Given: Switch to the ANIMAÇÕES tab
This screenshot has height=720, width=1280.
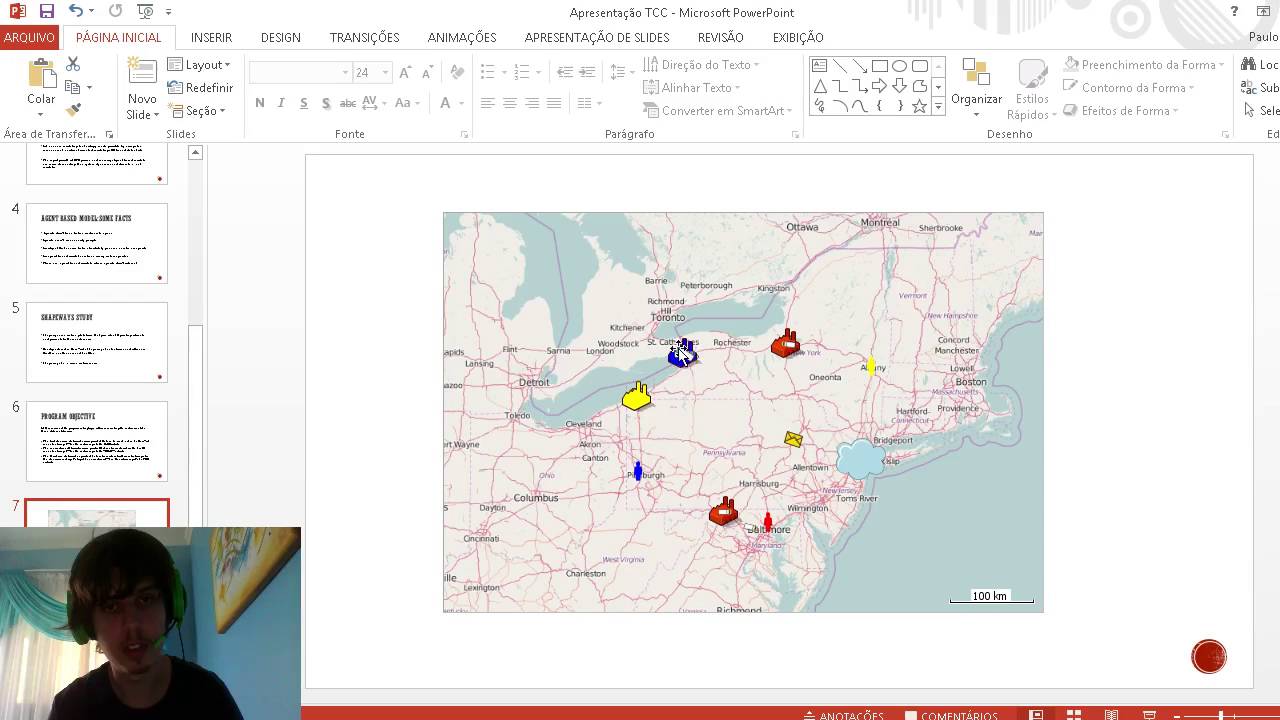Looking at the screenshot, I should coord(461,37).
